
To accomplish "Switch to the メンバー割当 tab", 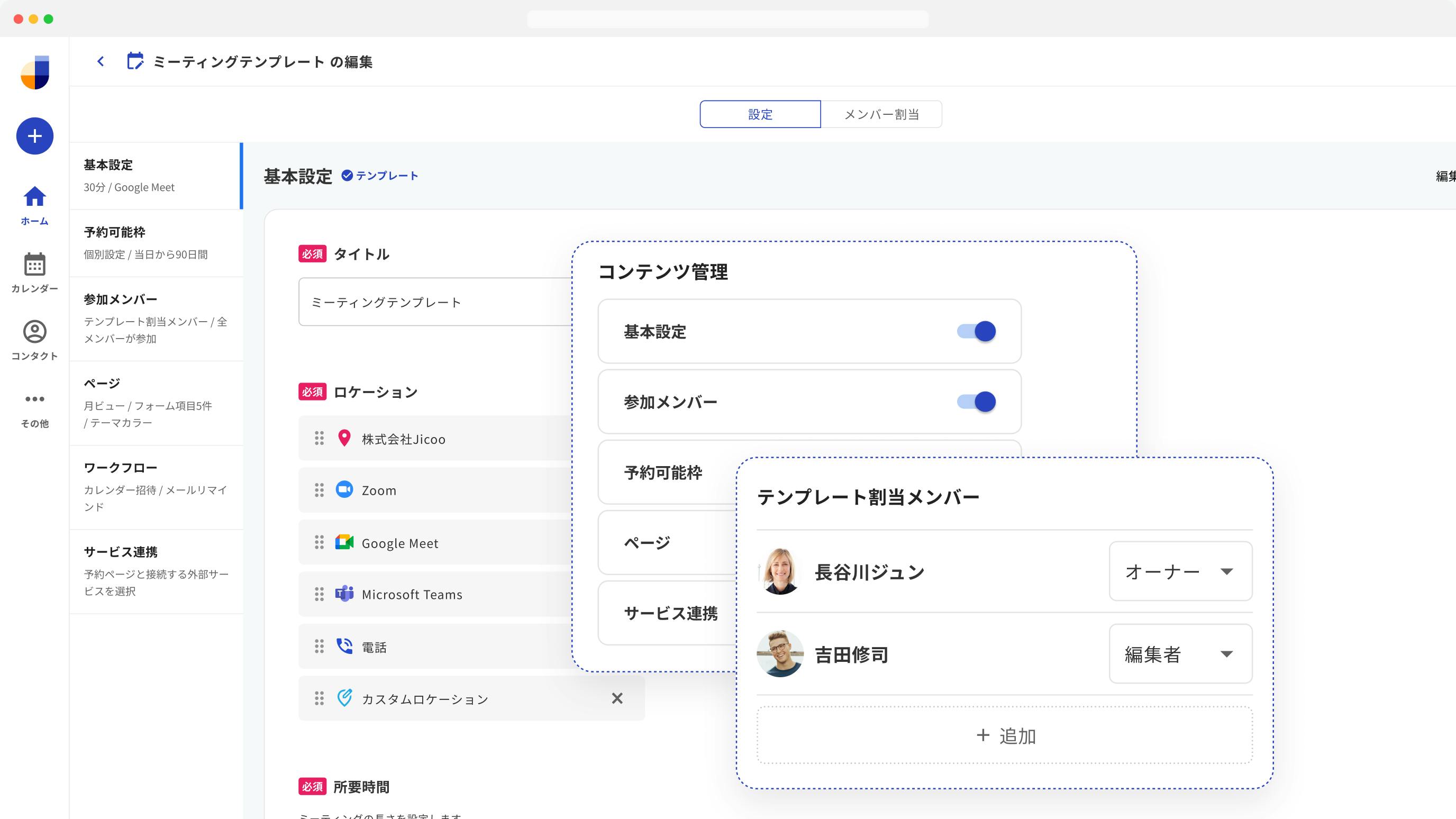I will [880, 114].
